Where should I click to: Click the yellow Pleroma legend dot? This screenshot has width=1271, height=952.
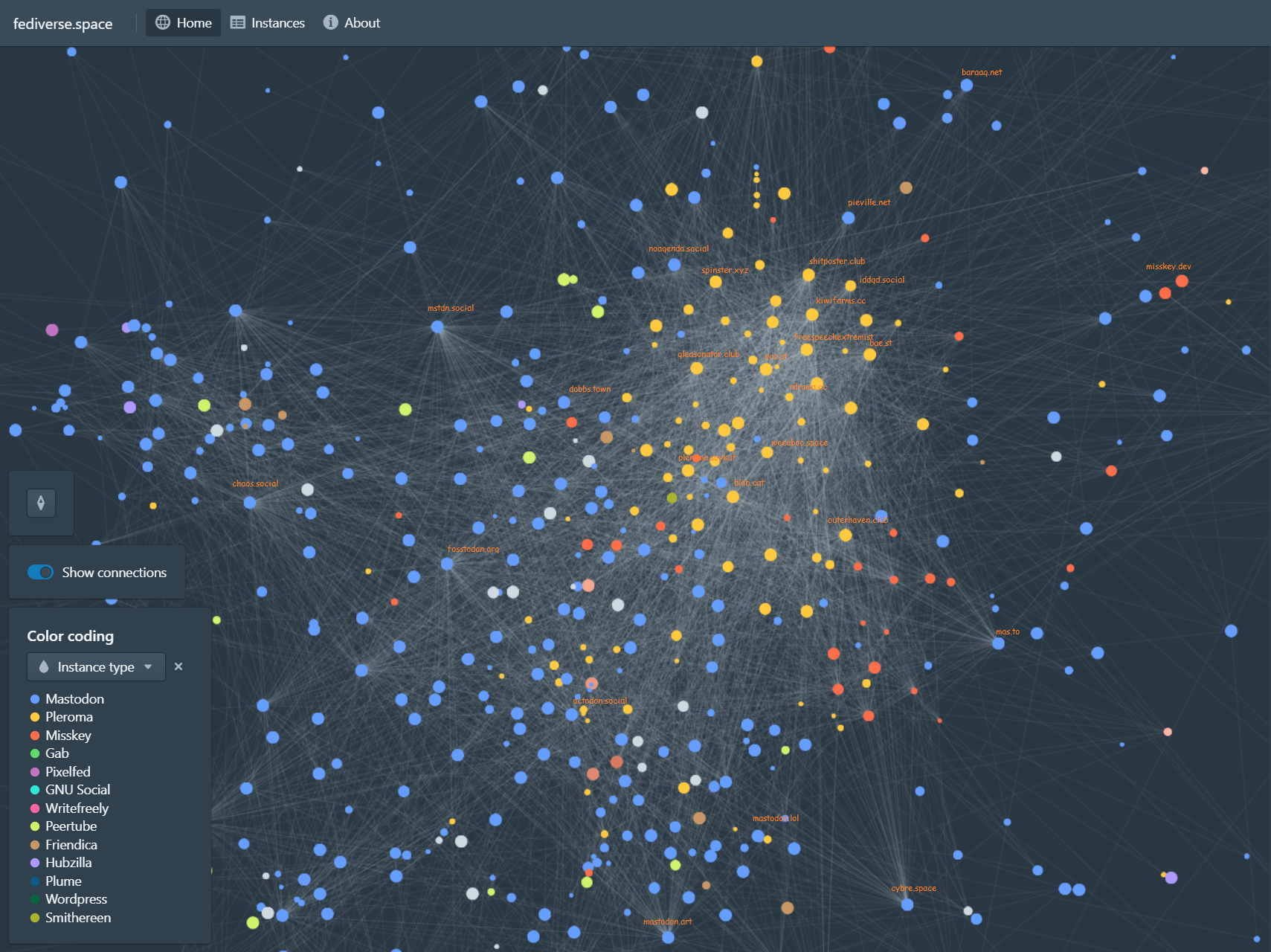click(35, 717)
